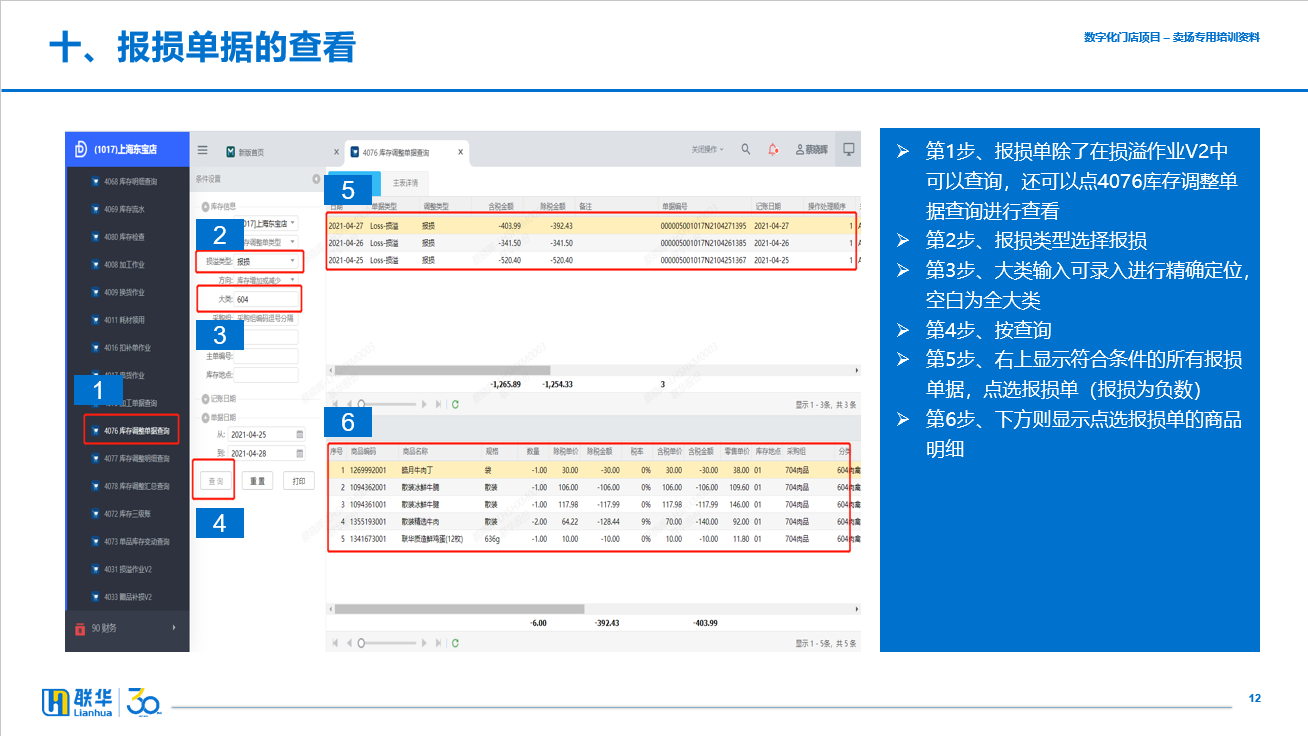
Task: Expand the 记账日期 section
Action: coord(206,400)
